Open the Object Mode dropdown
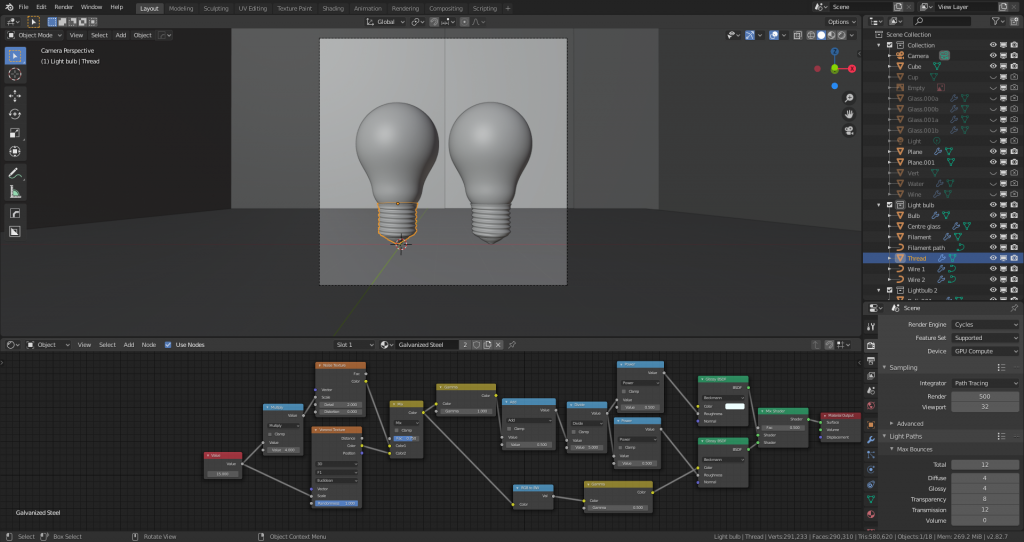This screenshot has width=1024, height=542. coord(35,35)
